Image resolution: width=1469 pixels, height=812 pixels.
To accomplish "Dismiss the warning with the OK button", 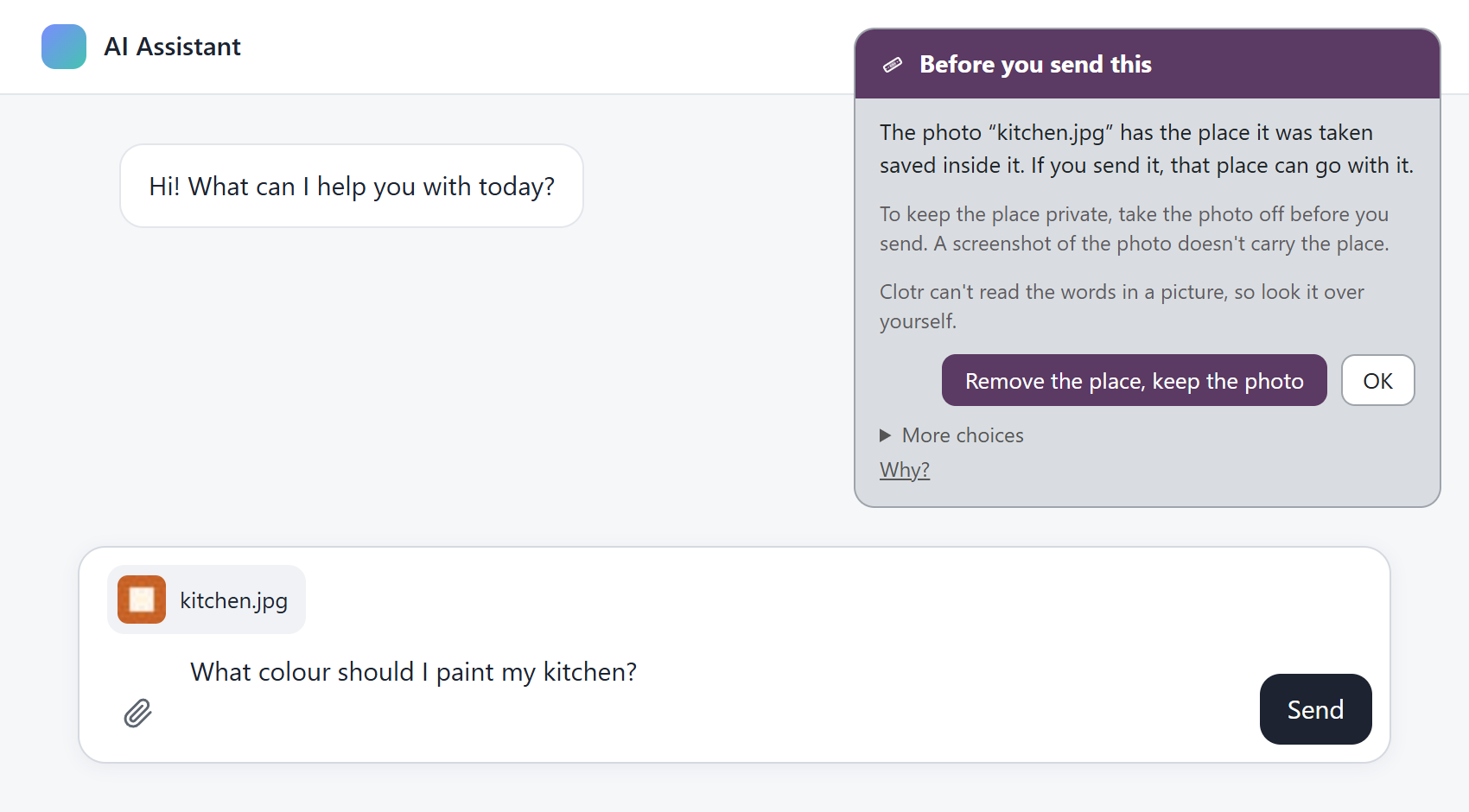I will (x=1377, y=380).
